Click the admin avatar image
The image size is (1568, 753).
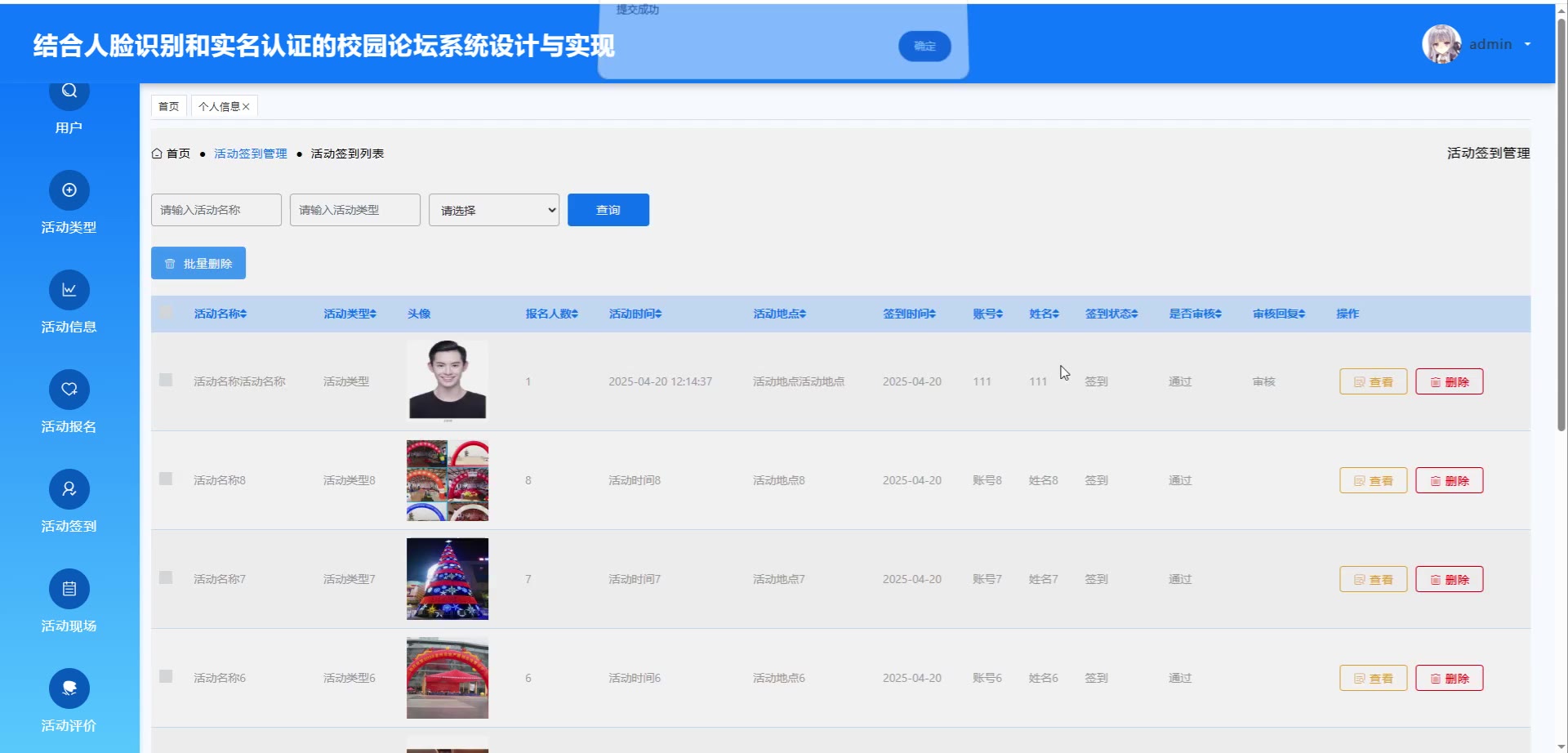(x=1441, y=44)
